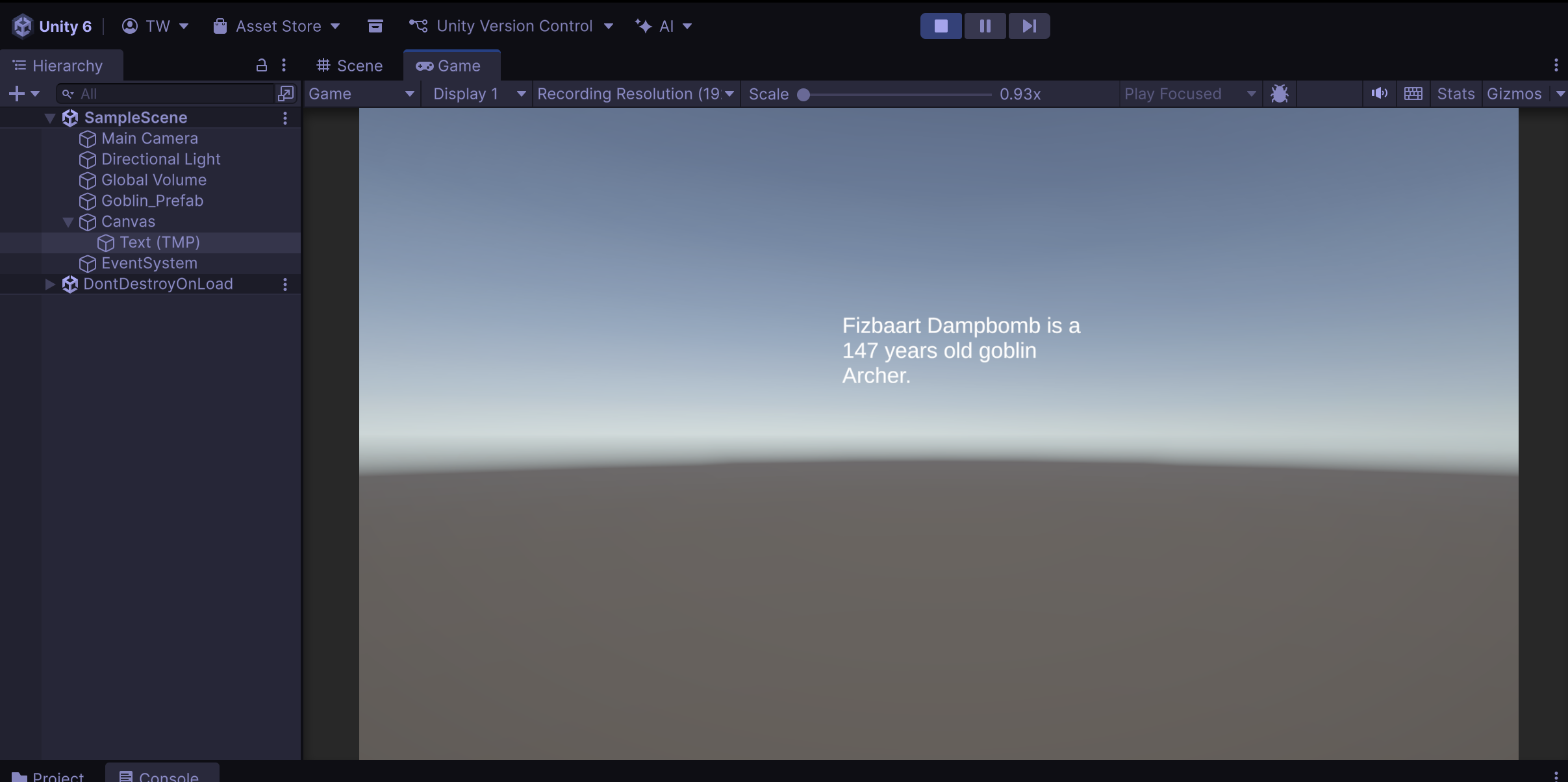Toggle frame debugger bug icon
Viewport: 1568px width, 782px height.
1279,94
